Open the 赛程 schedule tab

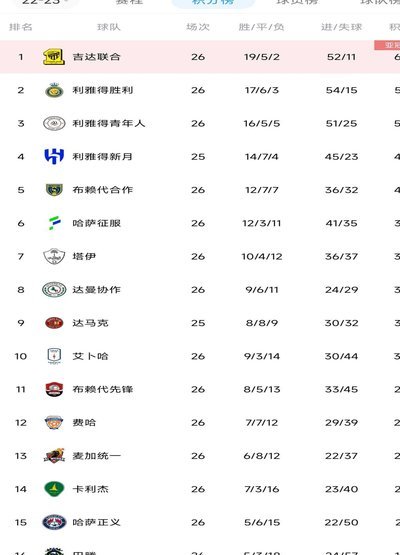click(129, 2)
